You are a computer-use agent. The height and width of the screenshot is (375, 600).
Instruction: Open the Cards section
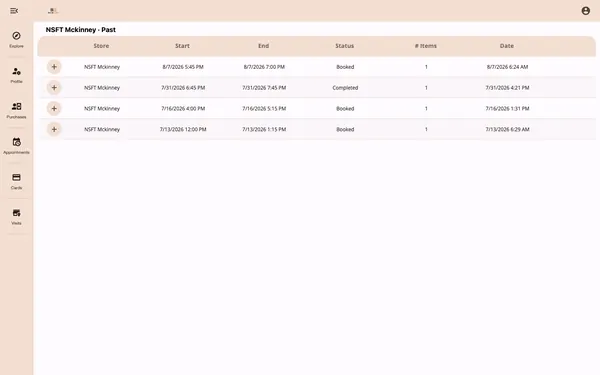click(x=16, y=181)
